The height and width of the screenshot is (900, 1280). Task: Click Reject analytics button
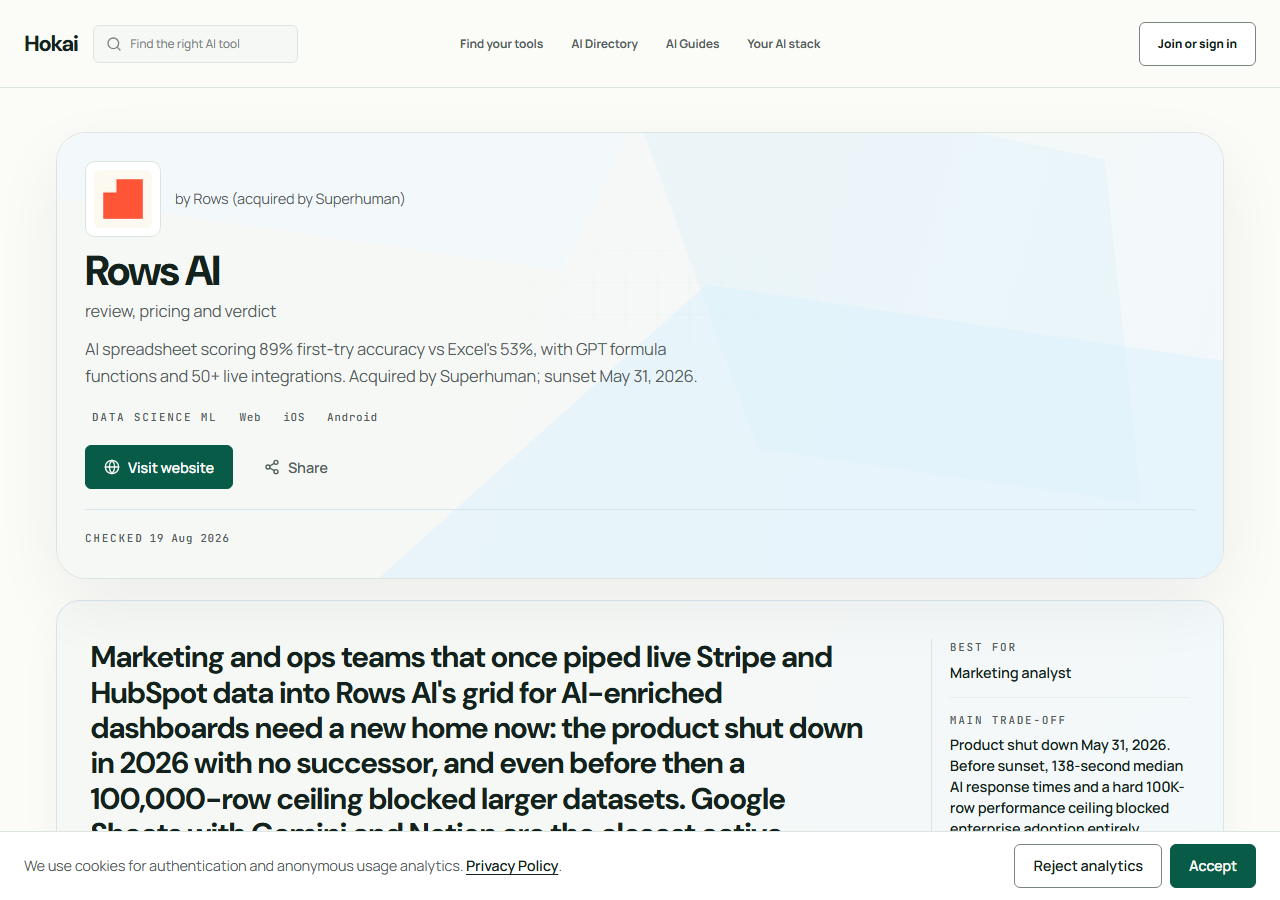pyautogui.click(x=1088, y=866)
